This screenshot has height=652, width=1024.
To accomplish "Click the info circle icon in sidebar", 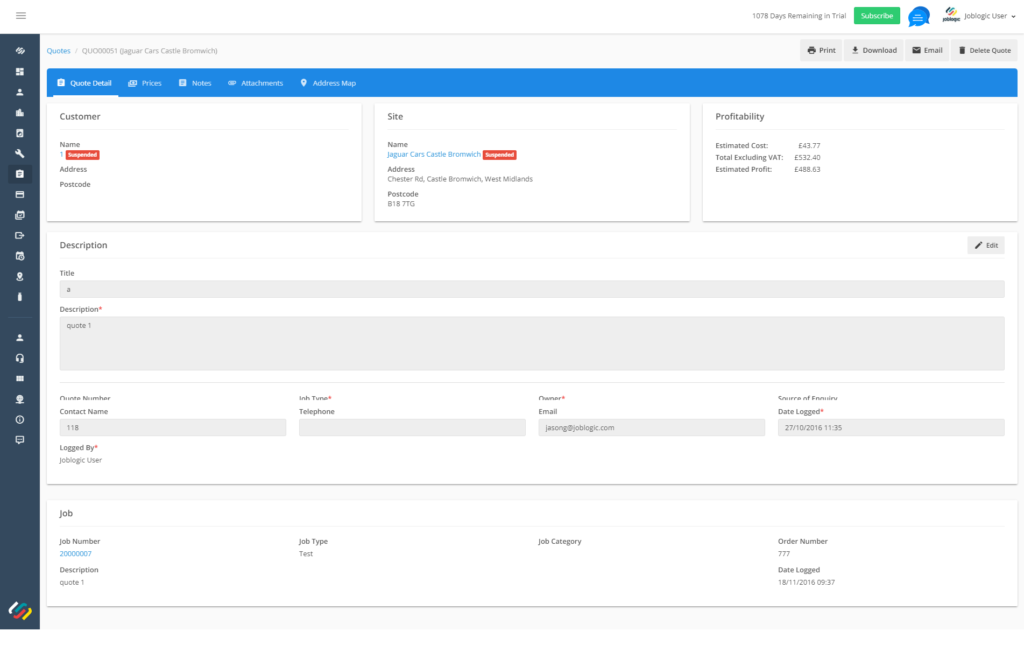I will coord(20,419).
